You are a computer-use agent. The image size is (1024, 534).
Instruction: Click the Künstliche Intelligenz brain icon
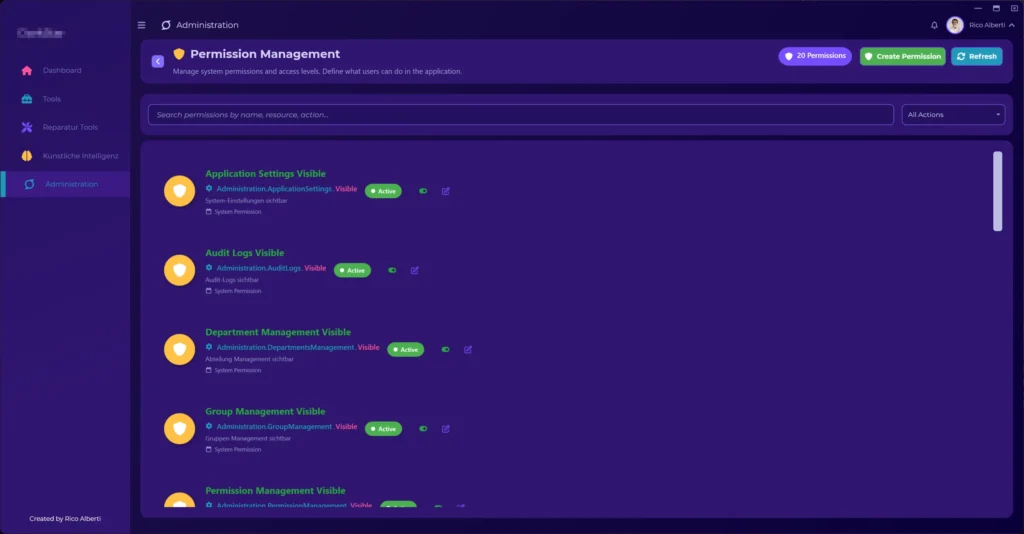(27, 155)
